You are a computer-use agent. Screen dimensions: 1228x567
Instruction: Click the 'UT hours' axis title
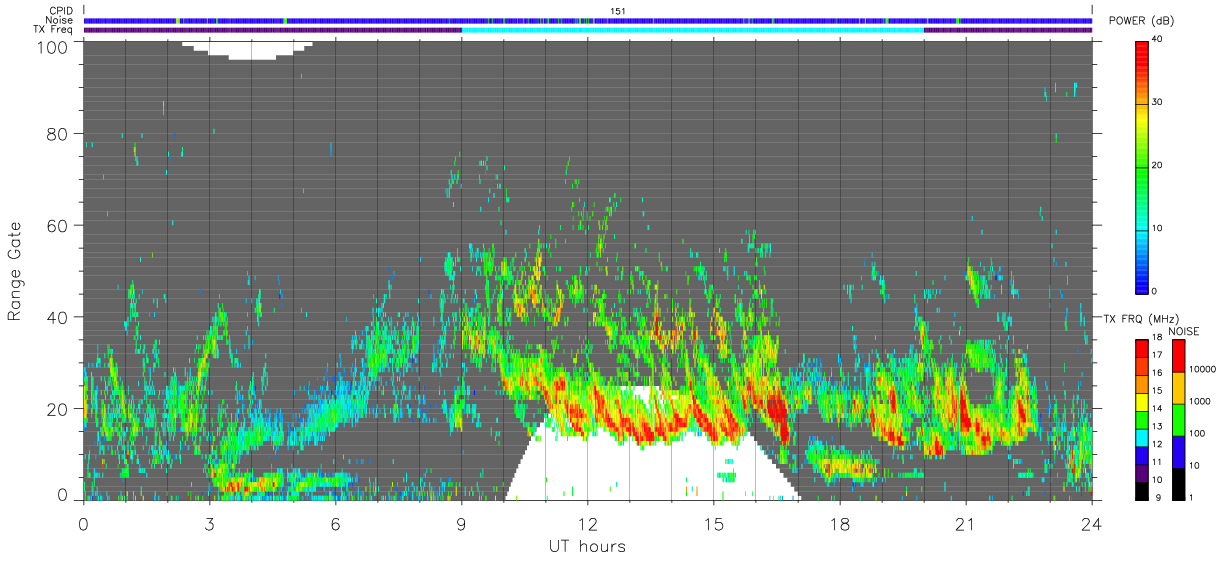click(586, 546)
